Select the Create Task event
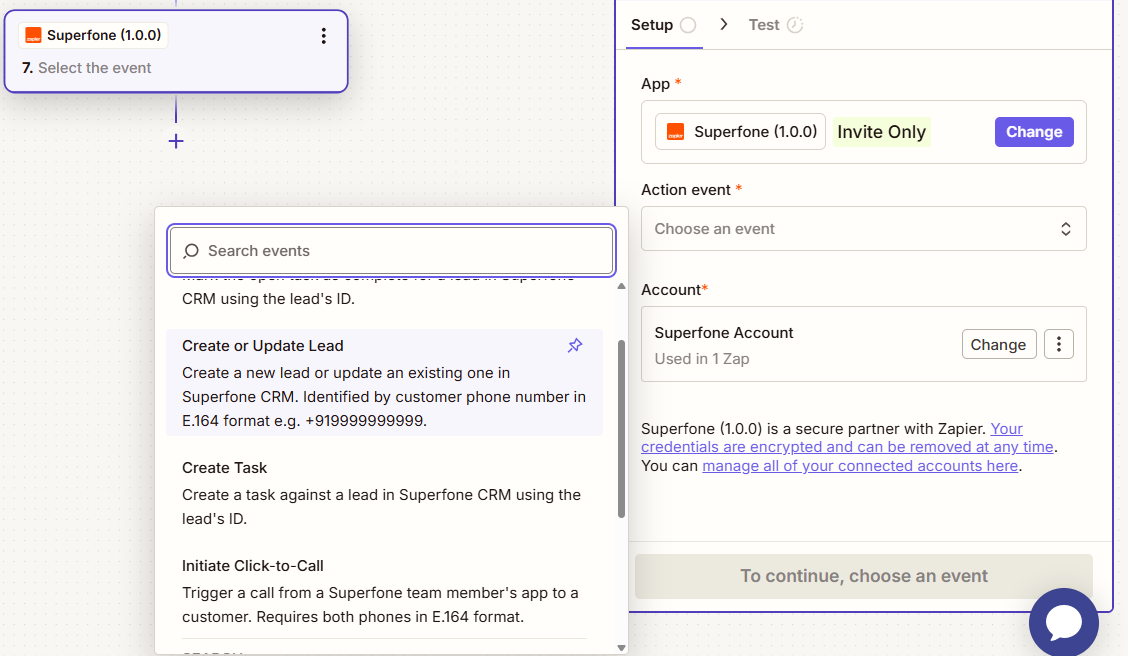 point(384,493)
